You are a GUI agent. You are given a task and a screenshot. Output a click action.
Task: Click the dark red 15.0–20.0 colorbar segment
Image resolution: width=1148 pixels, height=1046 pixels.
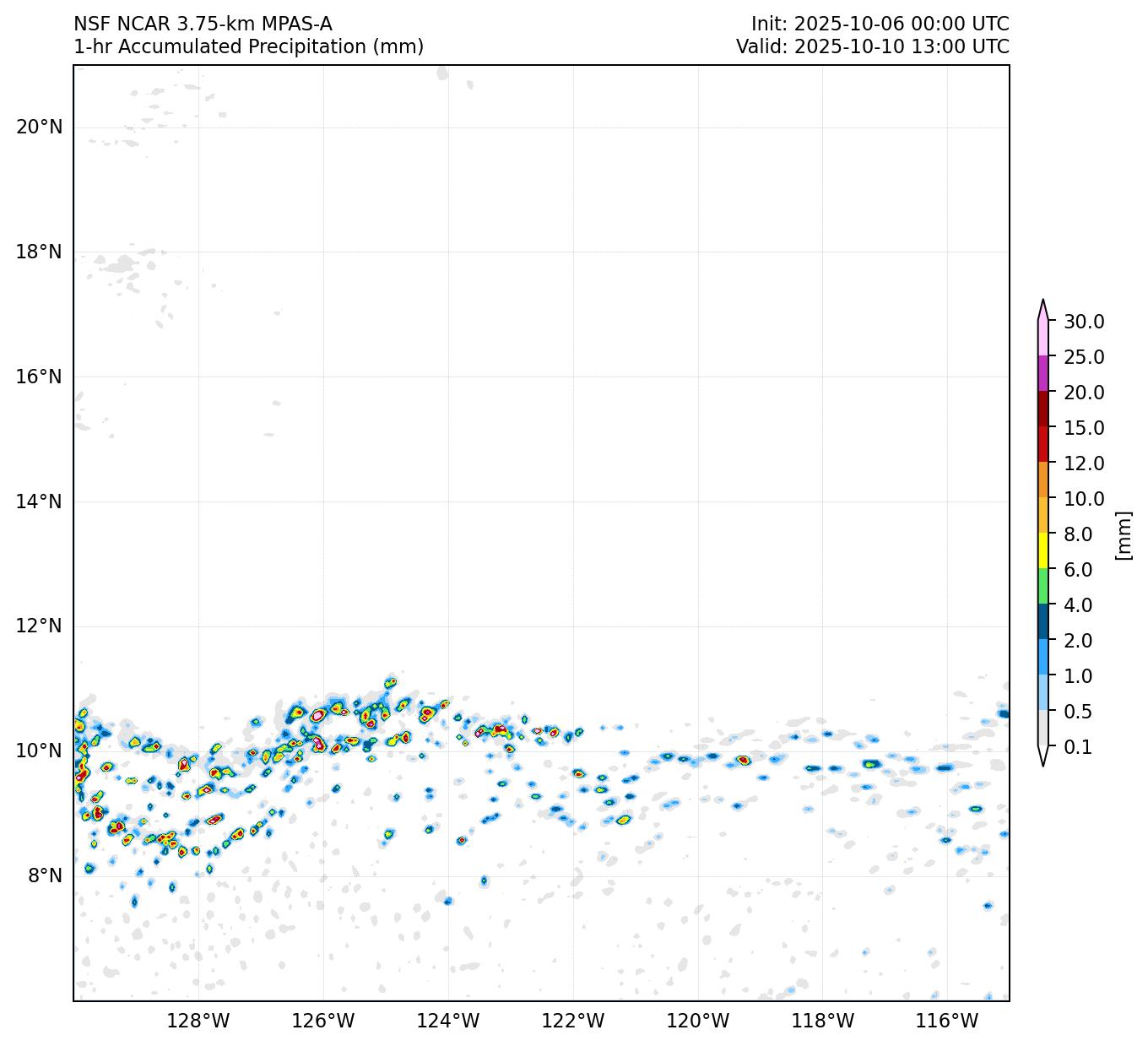click(x=1043, y=409)
